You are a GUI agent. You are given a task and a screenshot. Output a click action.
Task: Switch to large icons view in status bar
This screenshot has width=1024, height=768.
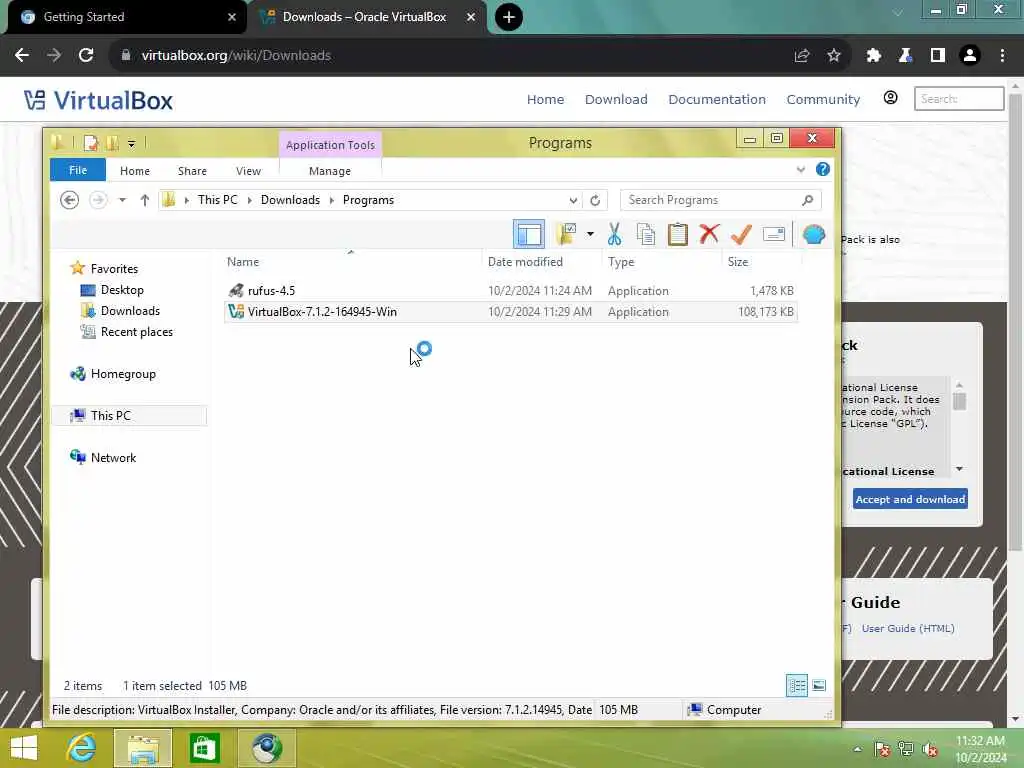818,685
